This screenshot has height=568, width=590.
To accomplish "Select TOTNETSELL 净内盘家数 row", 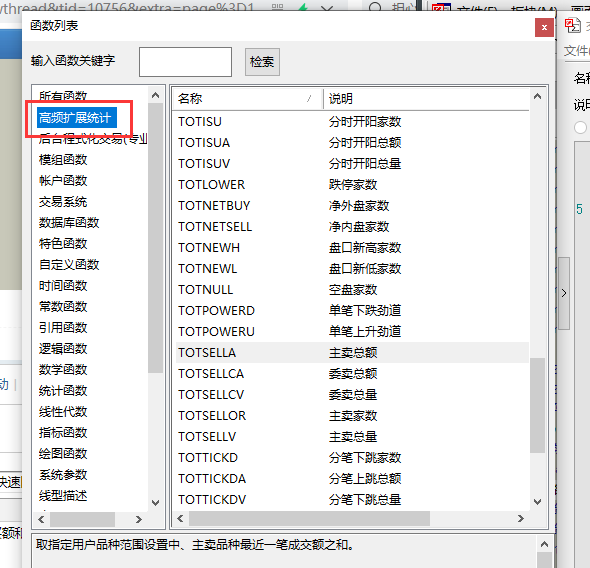I will click(x=352, y=227).
